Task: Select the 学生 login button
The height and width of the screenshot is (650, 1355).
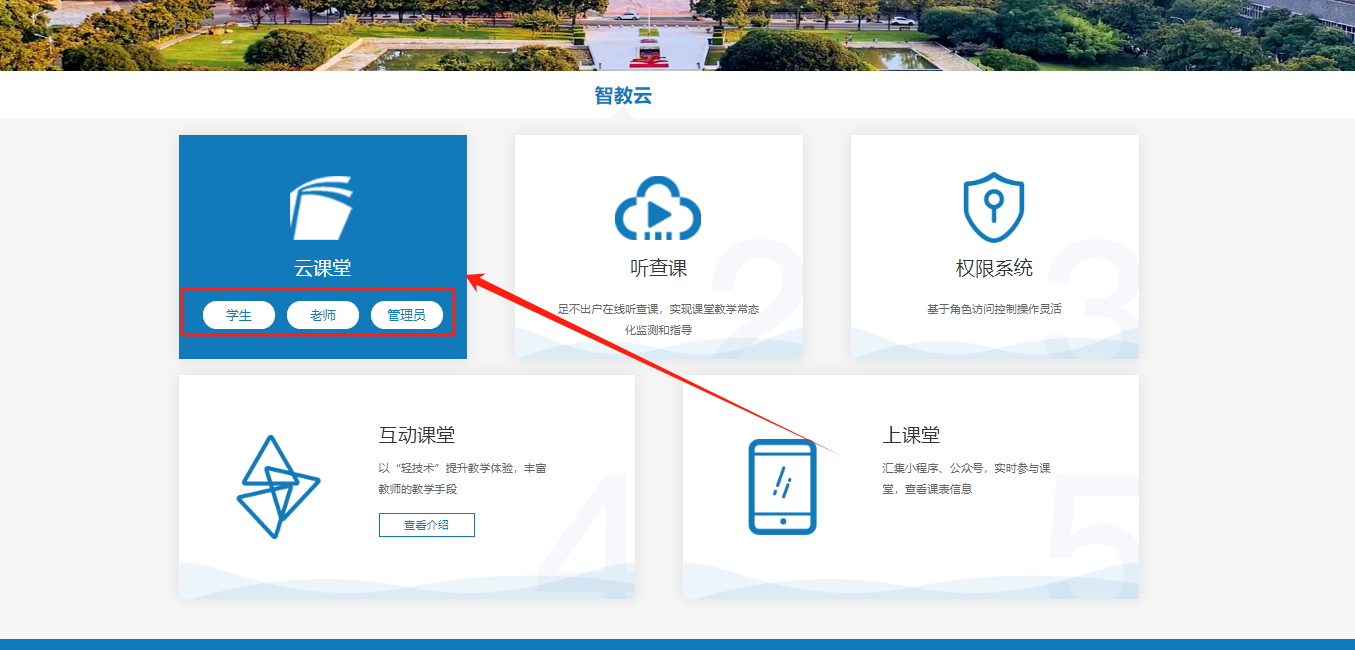Action: [x=239, y=315]
